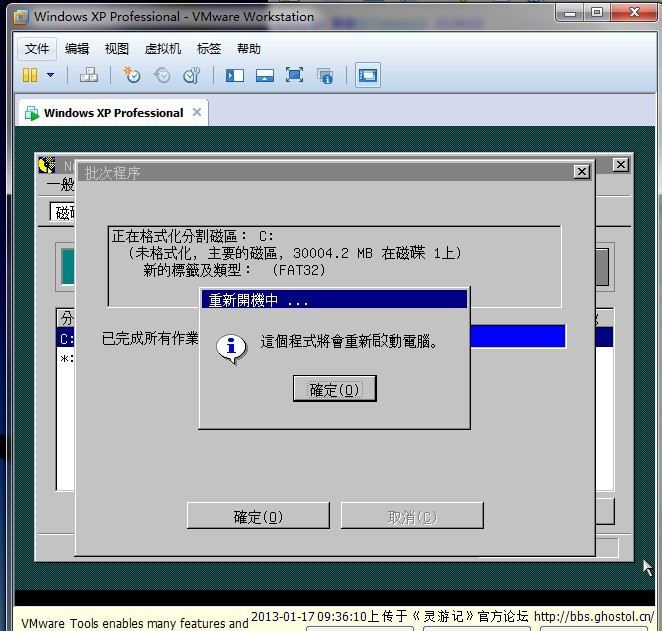Open the snapshot manager icon
This screenshot has width=662, height=631.
tap(192, 75)
